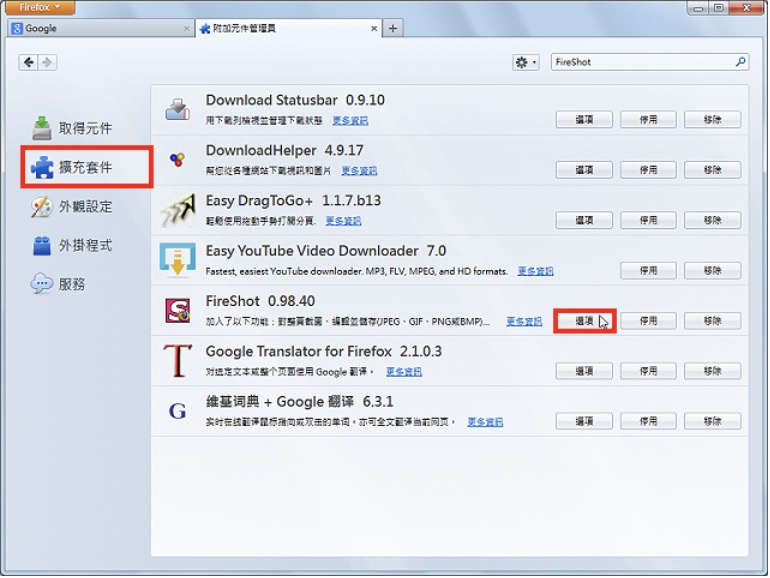Viewport: 770px width, 578px height.
Task: Remove the Download Statusbar extension
Action: 713,119
